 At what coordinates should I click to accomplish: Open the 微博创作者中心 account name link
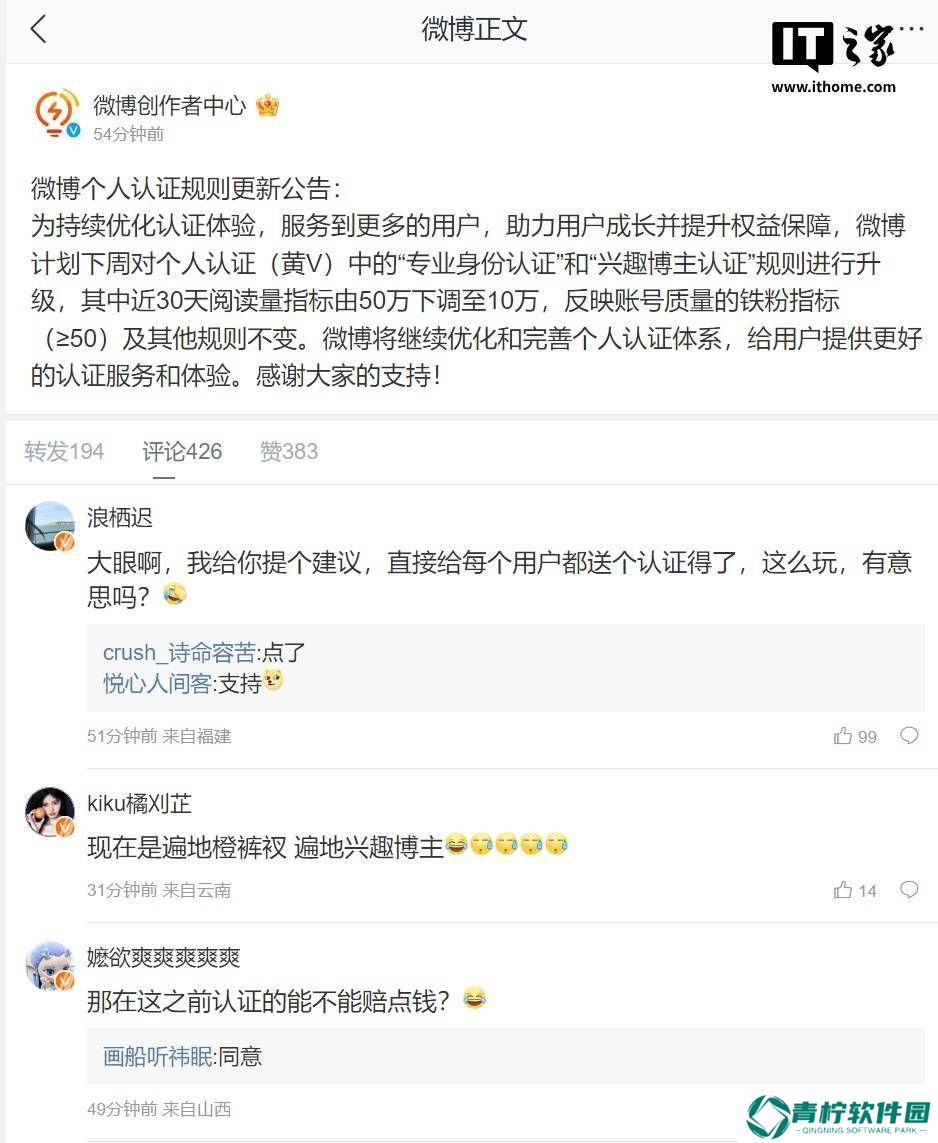tap(169, 106)
